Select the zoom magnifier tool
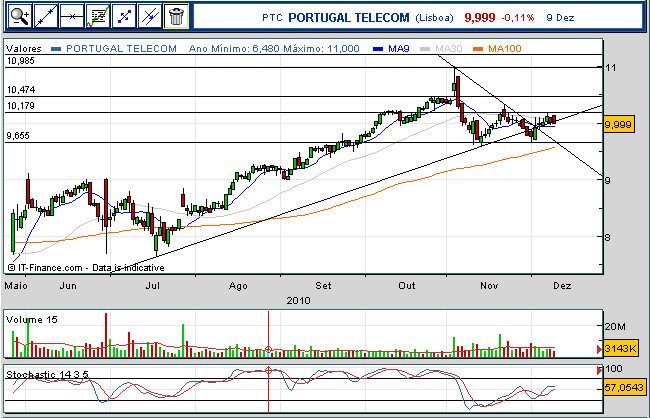 (x=19, y=16)
